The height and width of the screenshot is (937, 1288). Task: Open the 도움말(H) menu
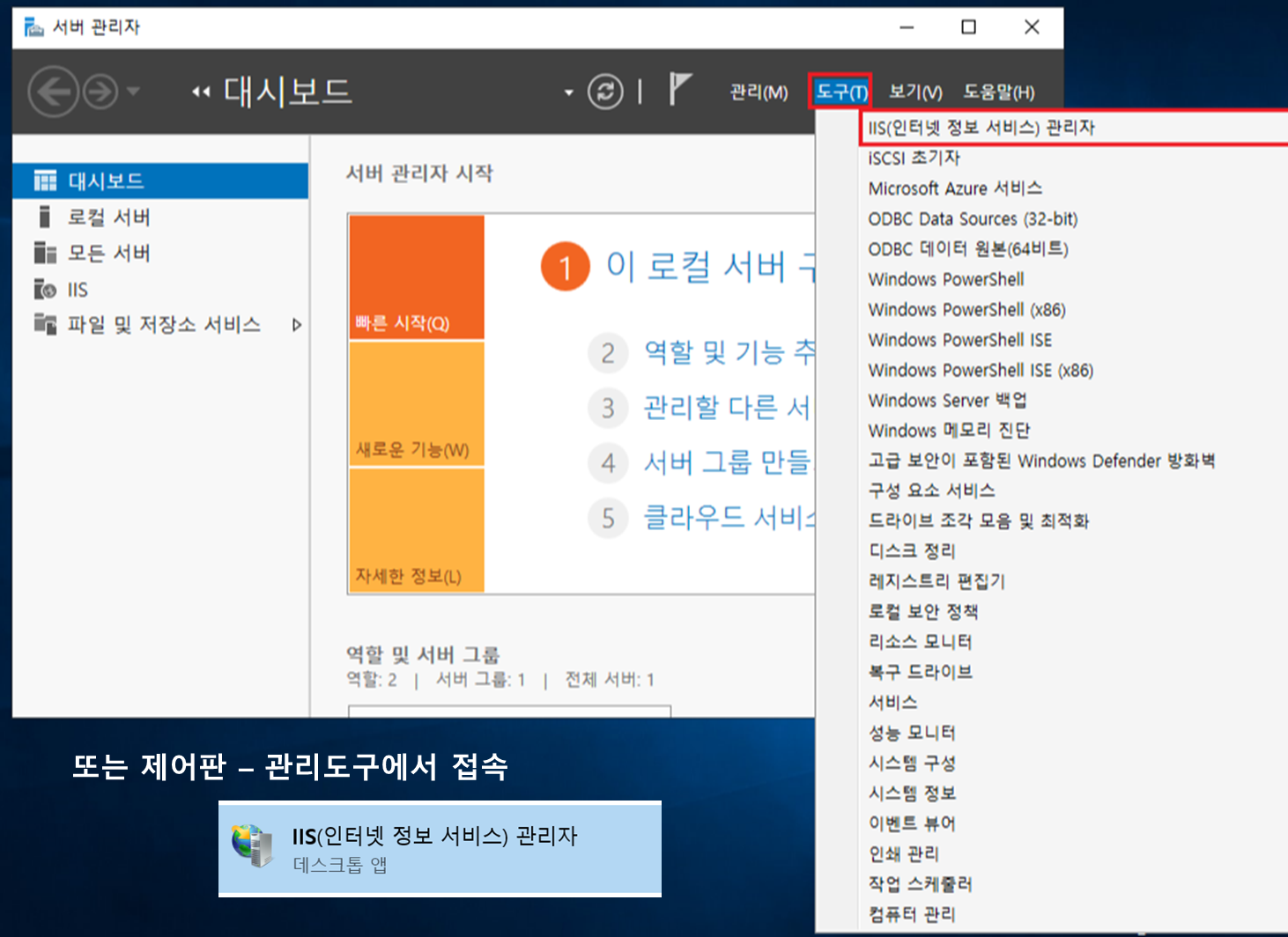point(998,92)
